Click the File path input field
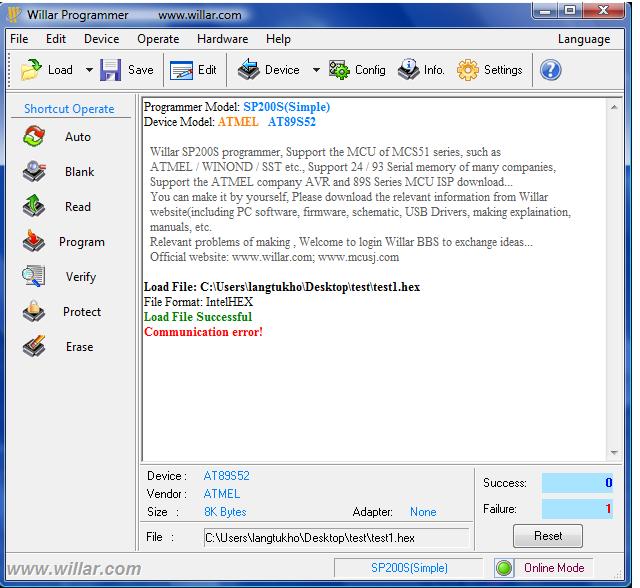 [336, 538]
